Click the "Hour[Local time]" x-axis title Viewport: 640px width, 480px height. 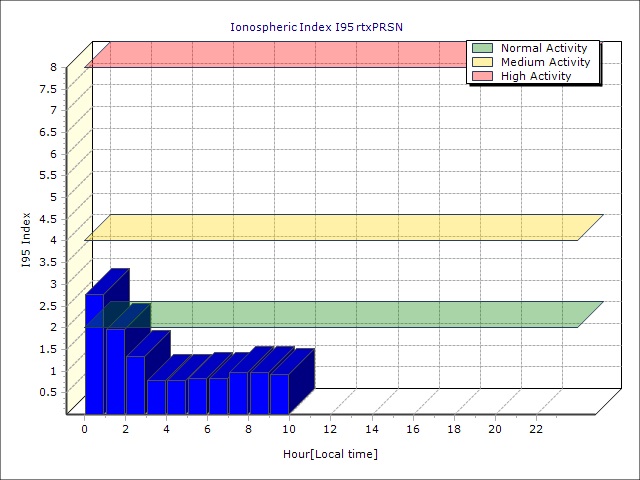(330, 454)
